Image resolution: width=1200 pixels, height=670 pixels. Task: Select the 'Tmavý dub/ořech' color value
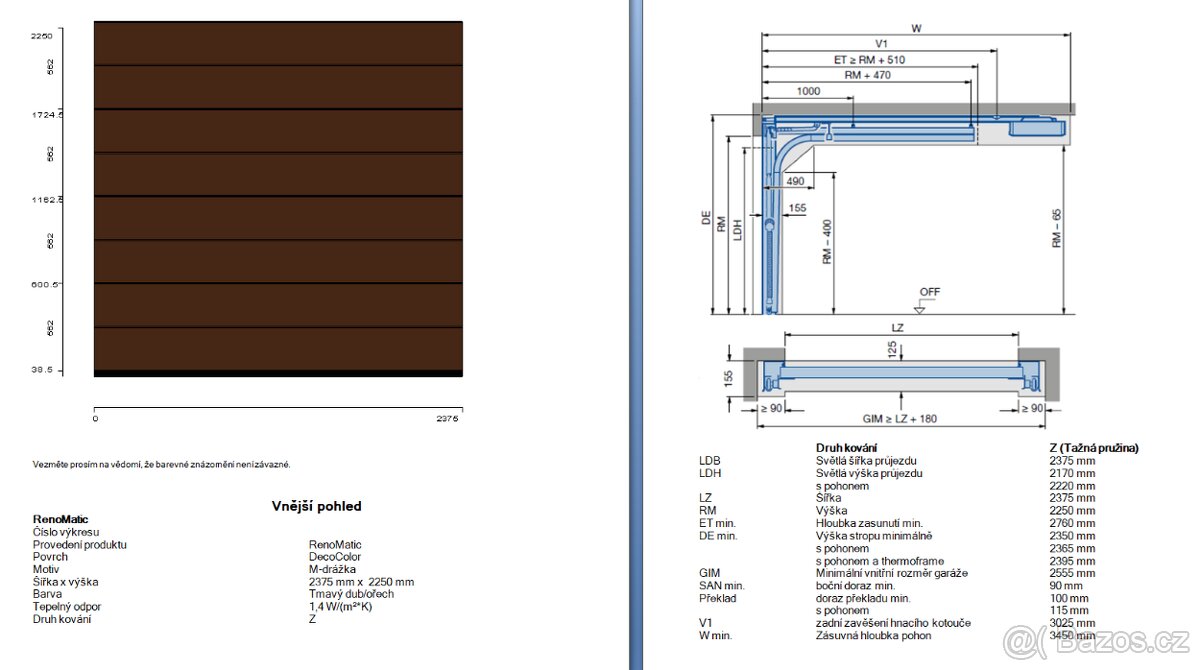[351, 594]
